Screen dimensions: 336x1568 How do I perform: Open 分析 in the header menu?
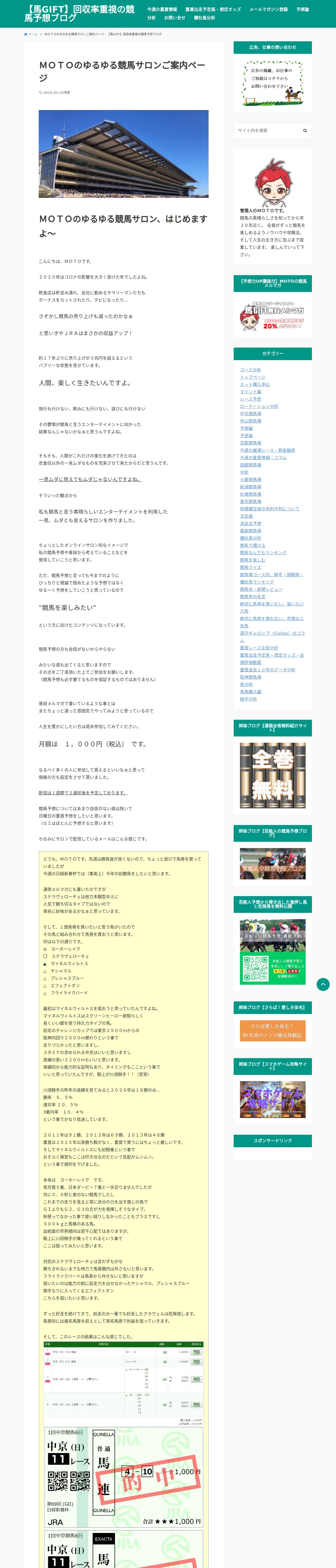pos(151,18)
